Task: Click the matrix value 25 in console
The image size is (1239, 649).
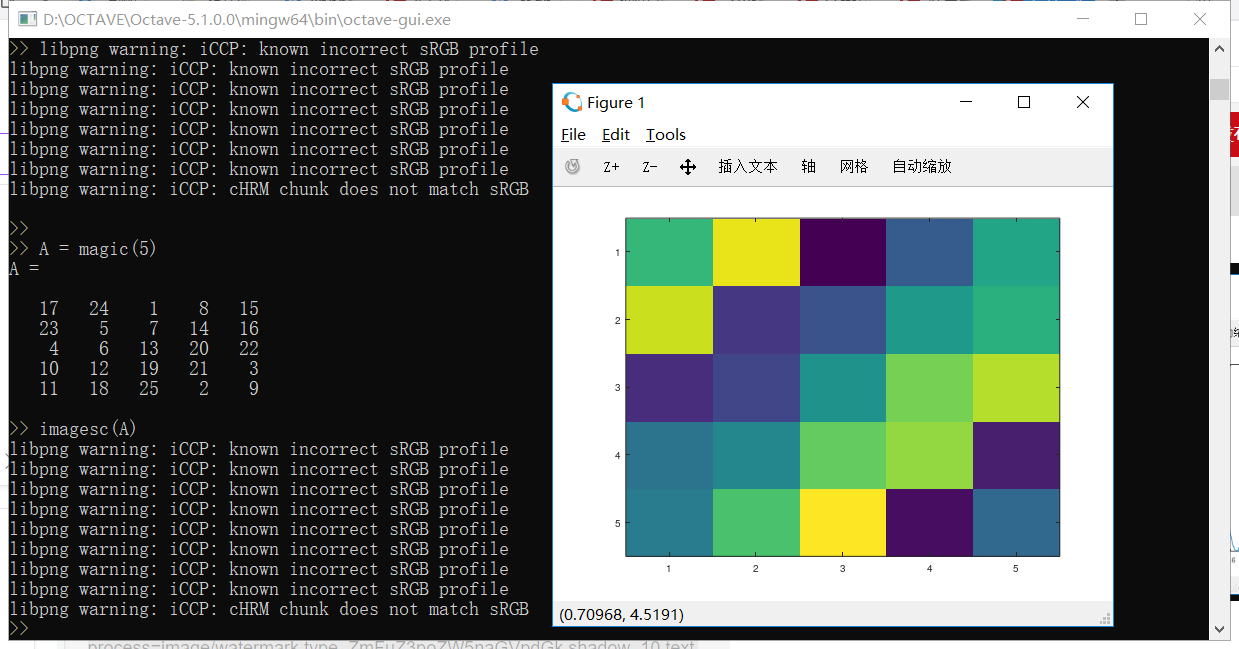Action: point(149,389)
